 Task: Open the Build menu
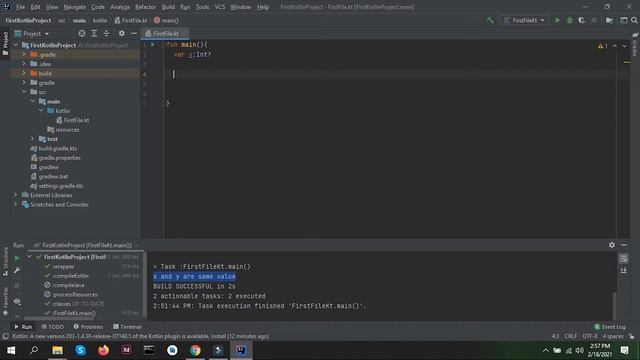(168, 7)
